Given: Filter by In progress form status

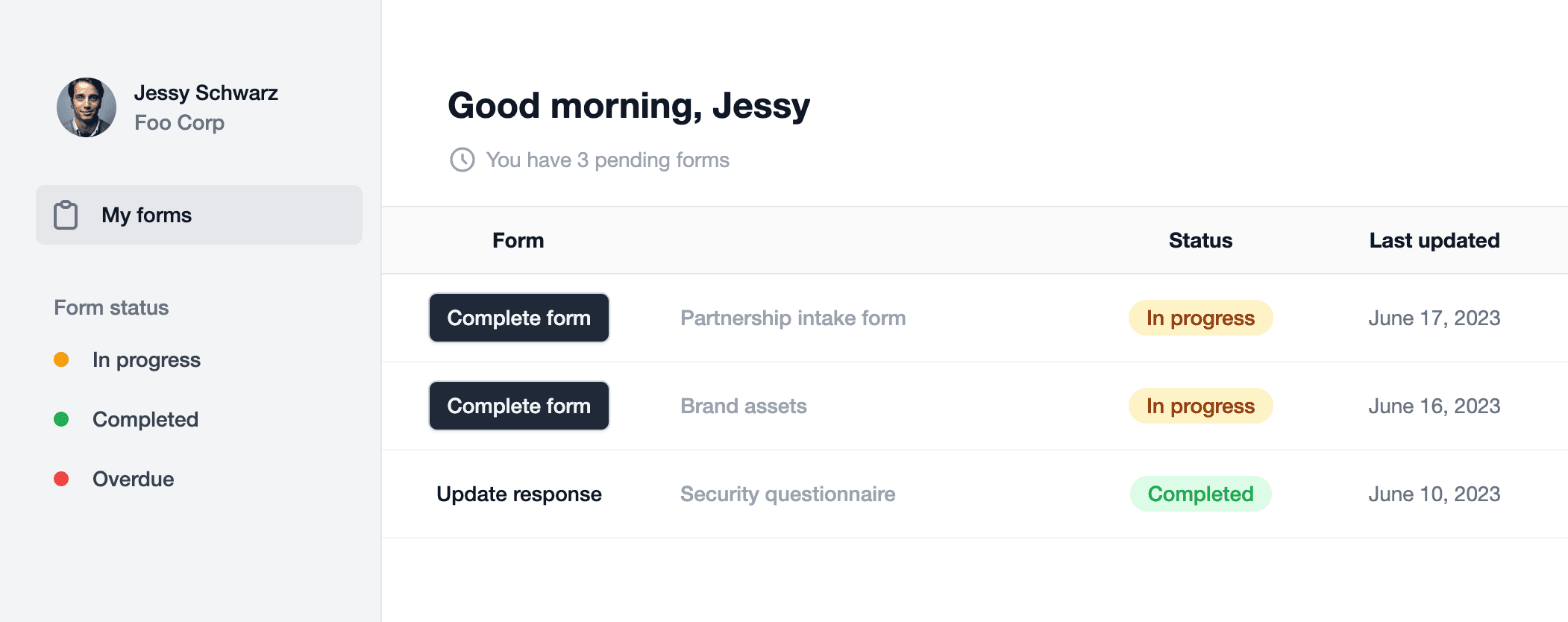Looking at the screenshot, I should (x=146, y=359).
